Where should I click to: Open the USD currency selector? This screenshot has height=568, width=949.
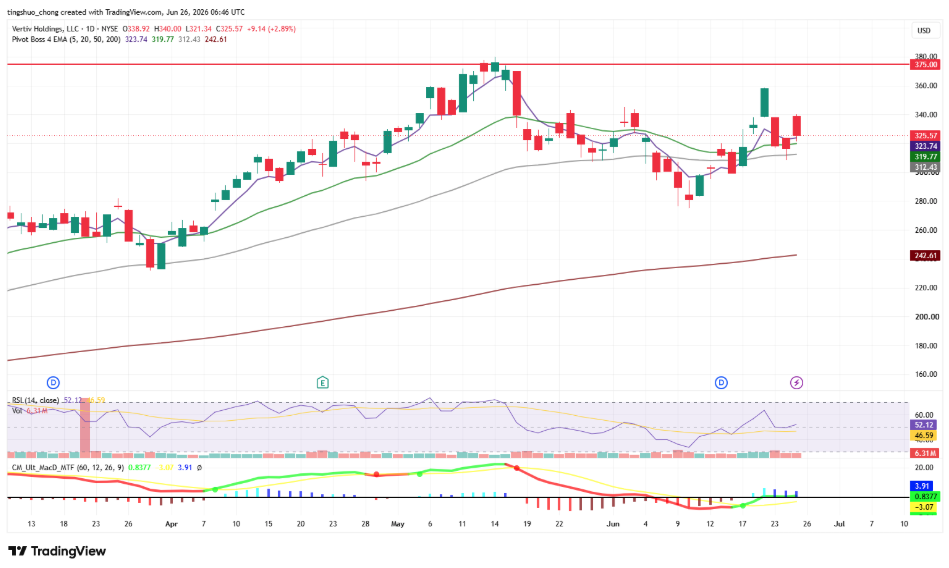click(924, 30)
